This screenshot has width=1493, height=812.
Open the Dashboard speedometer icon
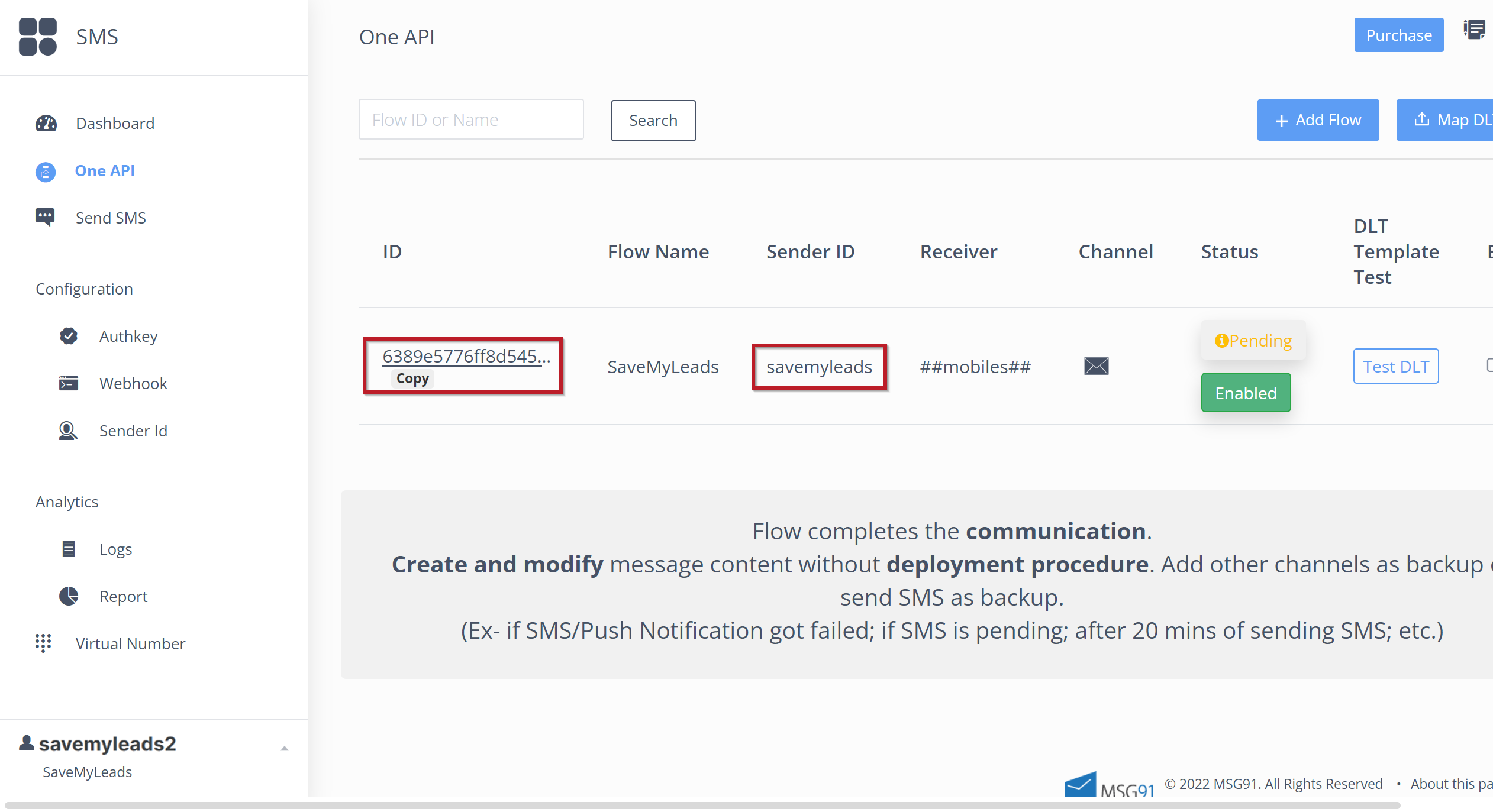(46, 123)
